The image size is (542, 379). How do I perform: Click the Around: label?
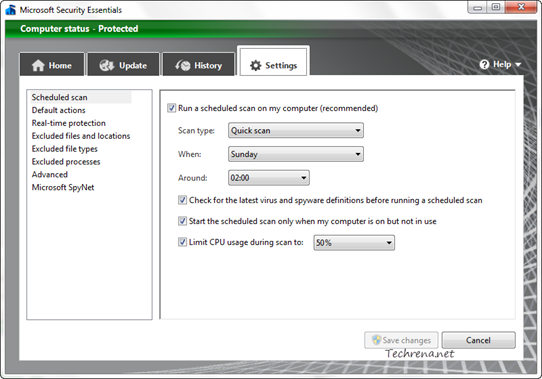coord(193,178)
